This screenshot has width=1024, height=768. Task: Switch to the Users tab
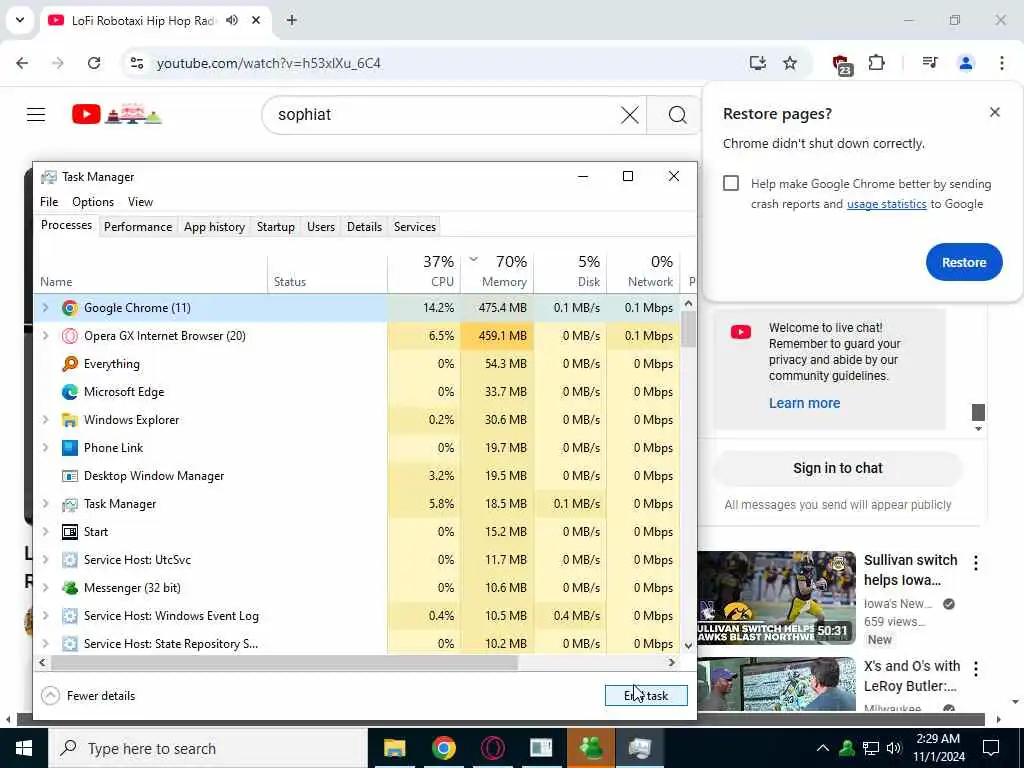coord(321,227)
